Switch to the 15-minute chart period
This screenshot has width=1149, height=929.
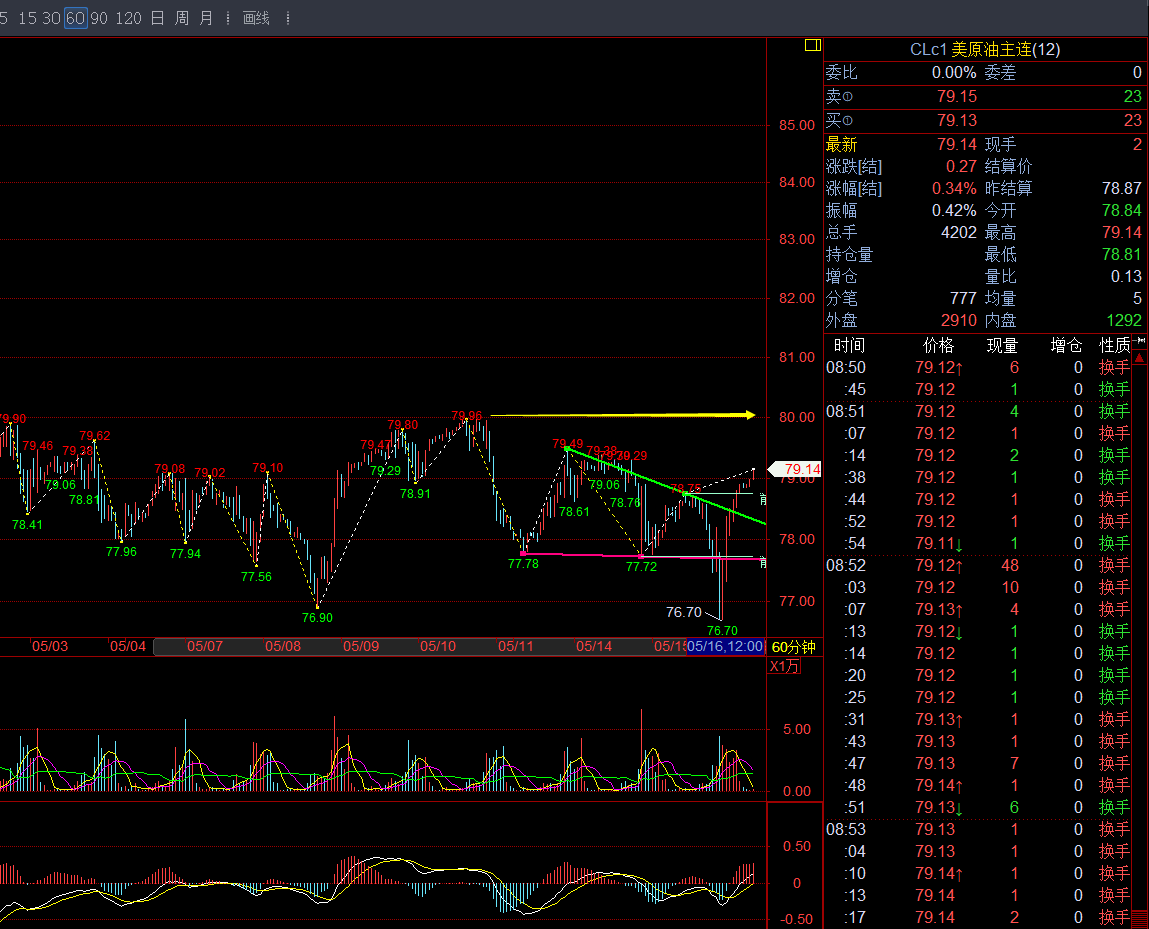point(27,18)
